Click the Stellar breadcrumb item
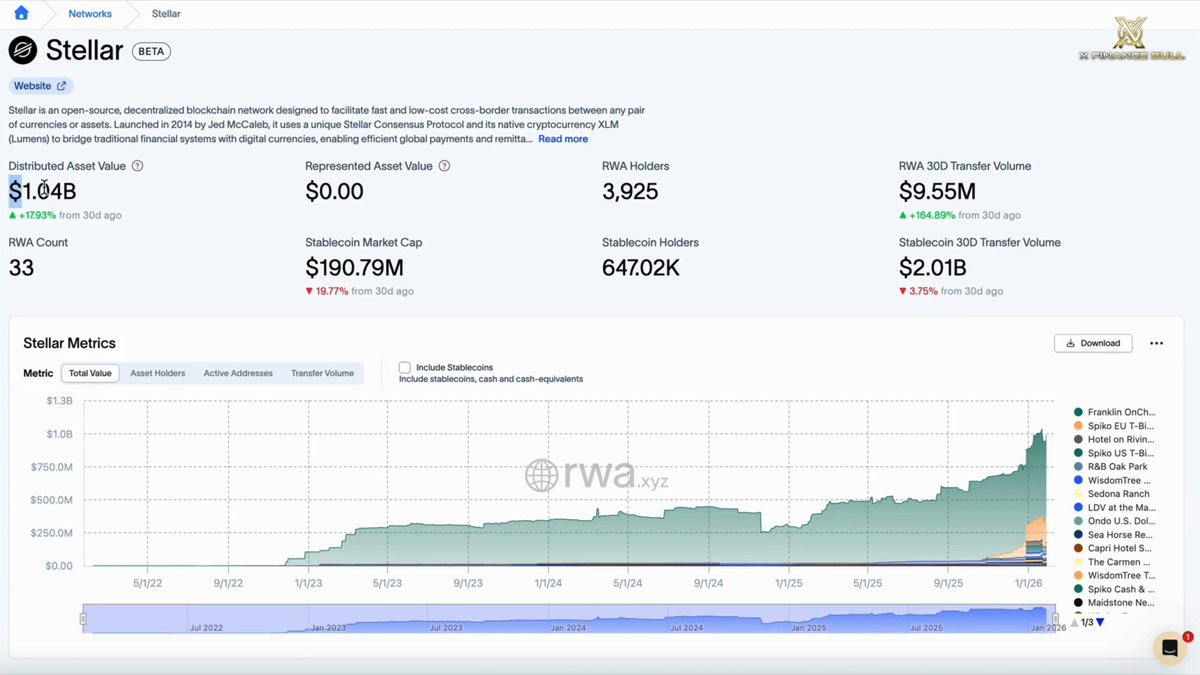This screenshot has width=1200, height=675. click(x=166, y=14)
